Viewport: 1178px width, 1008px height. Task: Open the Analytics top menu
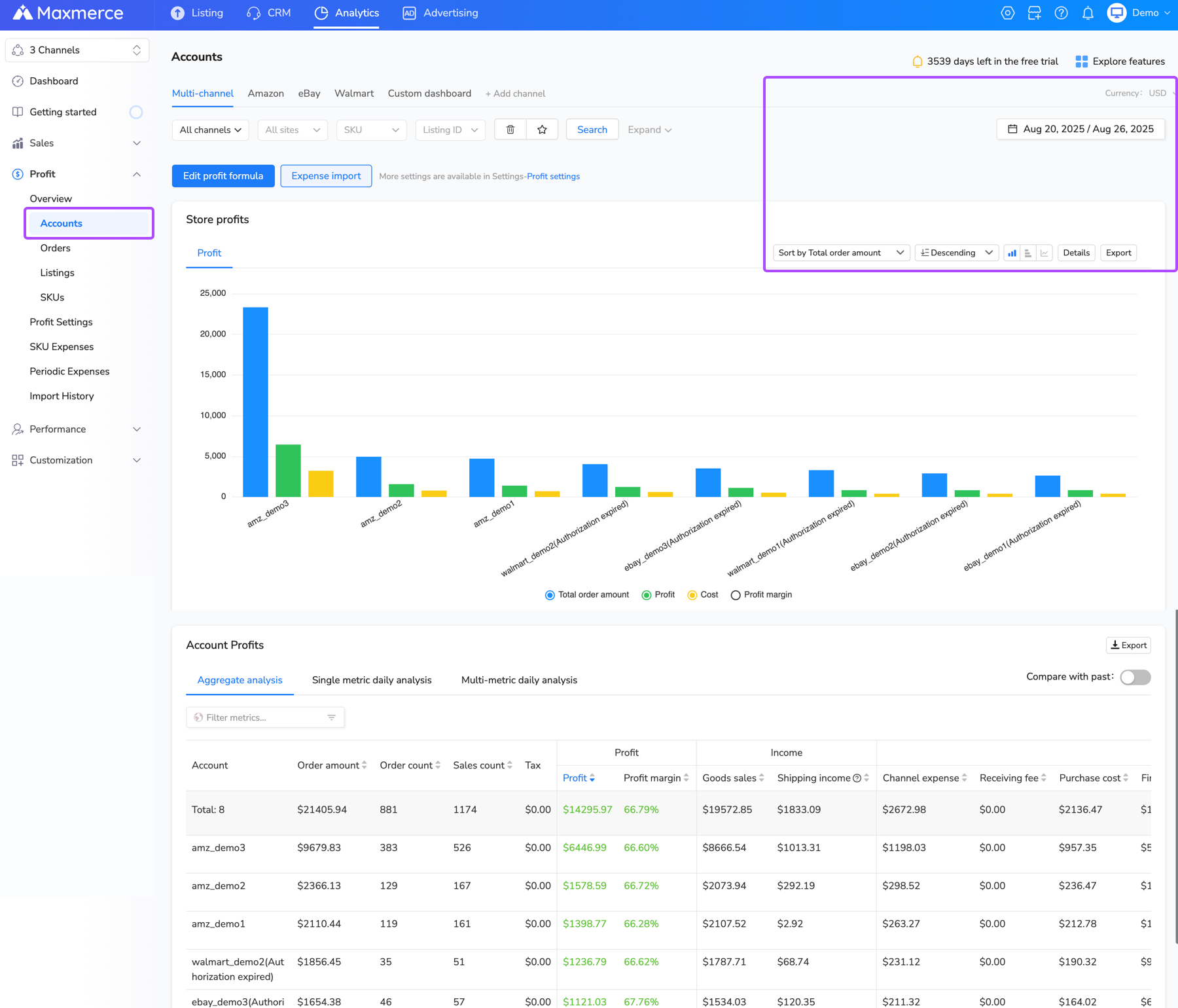tap(346, 13)
